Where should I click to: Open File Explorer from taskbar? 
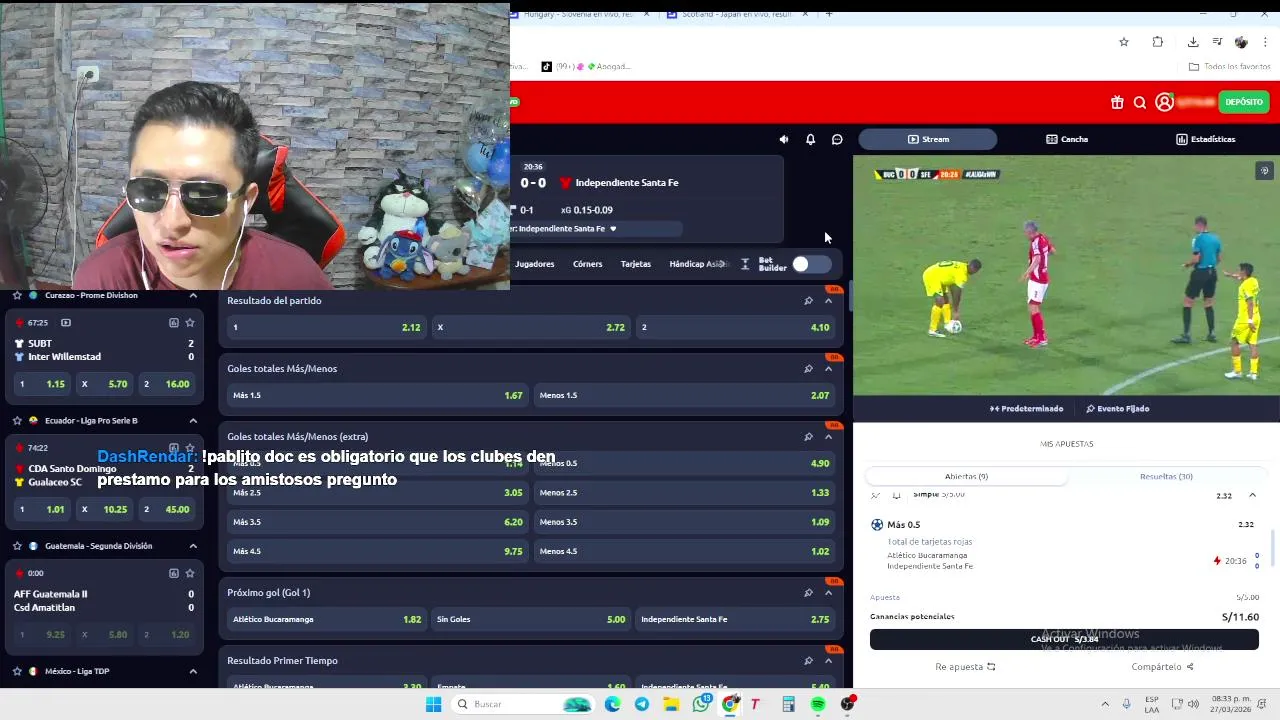[x=671, y=704]
